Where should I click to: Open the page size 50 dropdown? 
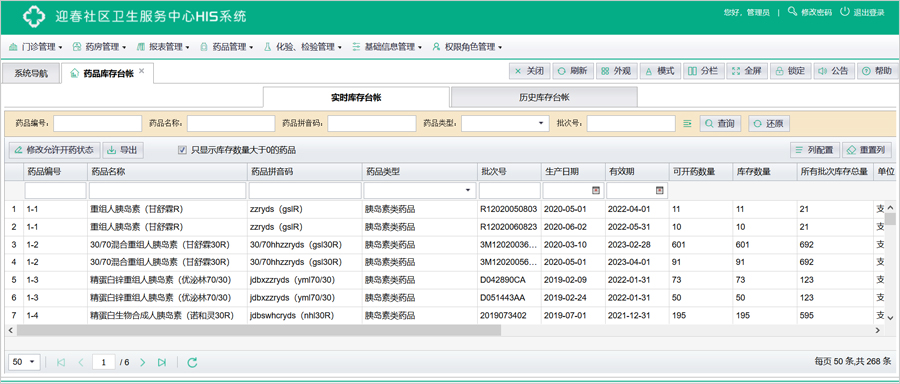pyautogui.click(x=24, y=362)
